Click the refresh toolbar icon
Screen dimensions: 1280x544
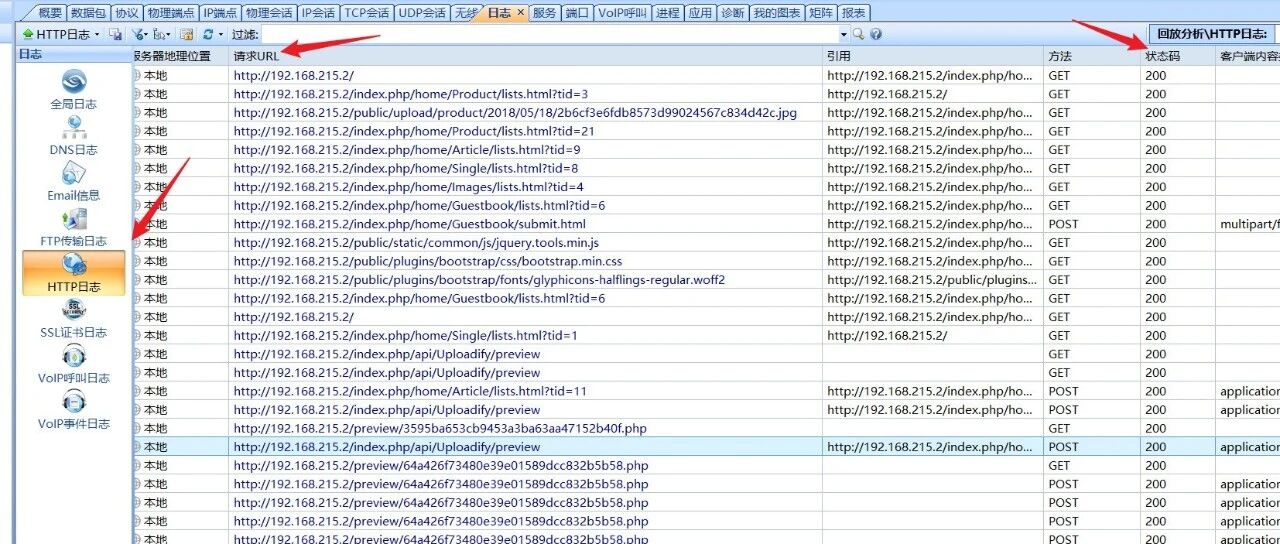(x=207, y=34)
